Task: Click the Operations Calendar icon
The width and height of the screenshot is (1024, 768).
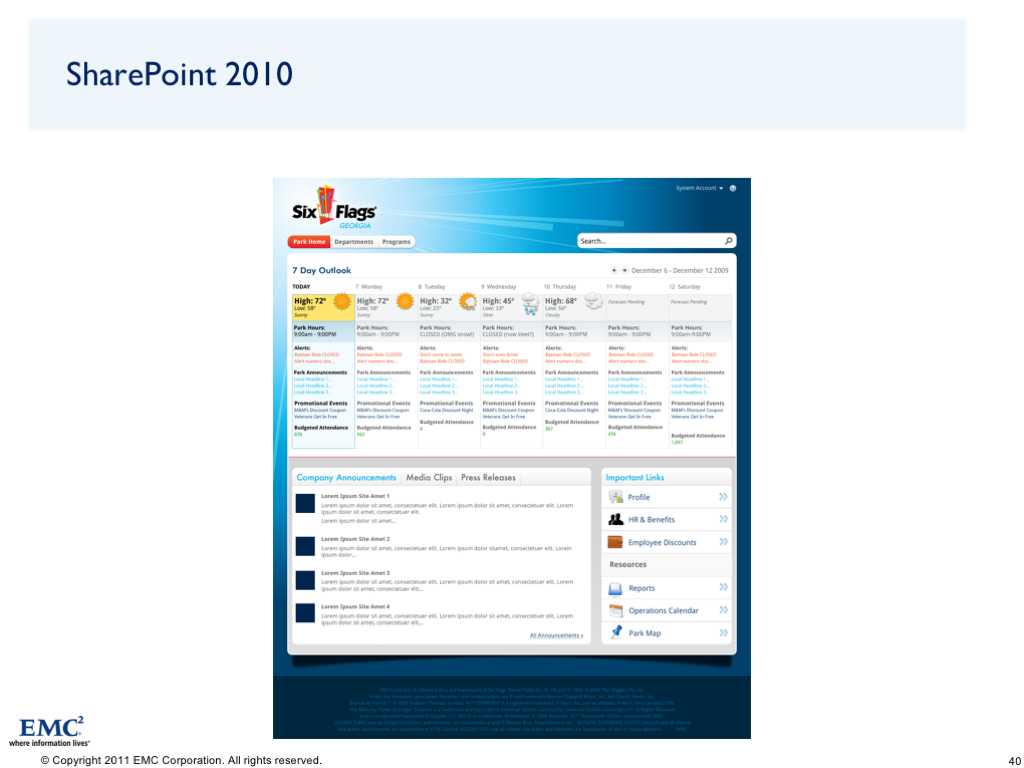Action: tap(615, 611)
